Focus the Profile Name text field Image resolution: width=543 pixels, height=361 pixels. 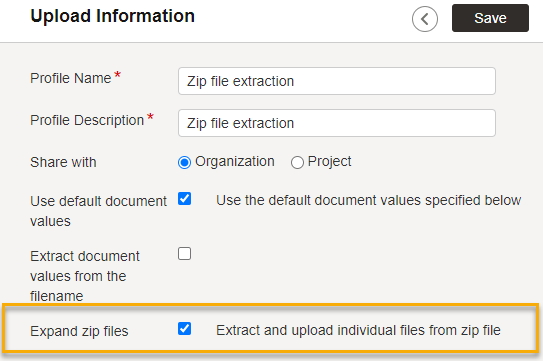coord(337,81)
